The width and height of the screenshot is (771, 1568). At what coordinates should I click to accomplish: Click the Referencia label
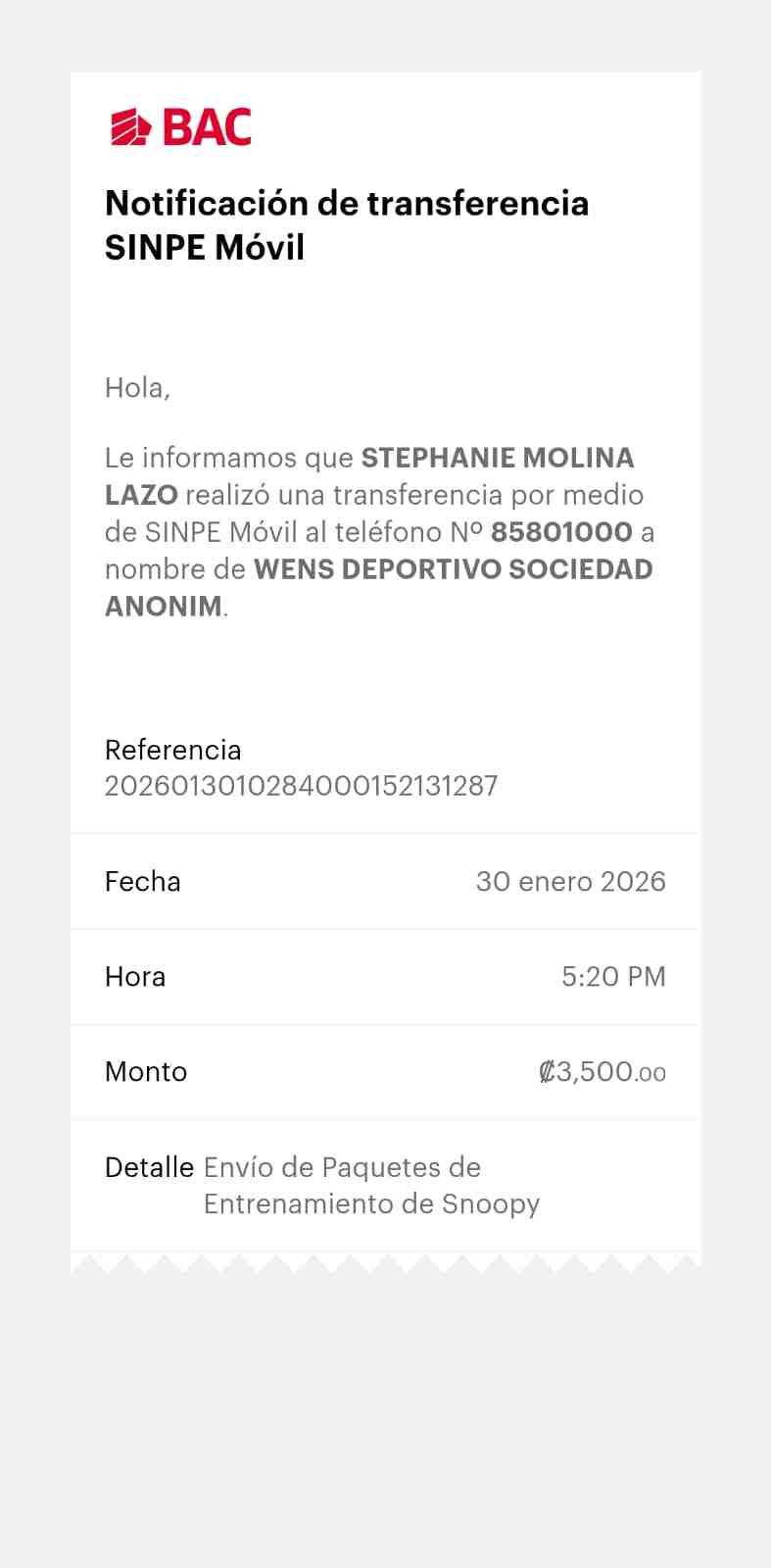pos(172,750)
